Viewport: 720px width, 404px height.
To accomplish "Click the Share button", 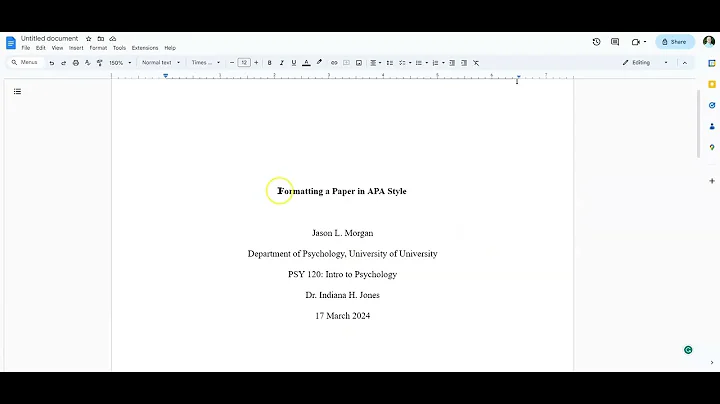I will pos(675,42).
